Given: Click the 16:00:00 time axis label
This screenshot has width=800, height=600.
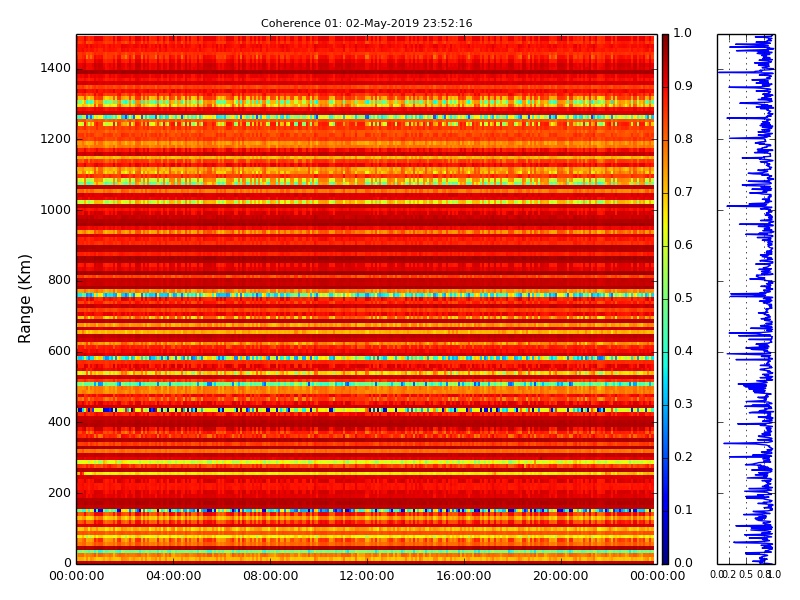Looking at the screenshot, I should coord(464,576).
